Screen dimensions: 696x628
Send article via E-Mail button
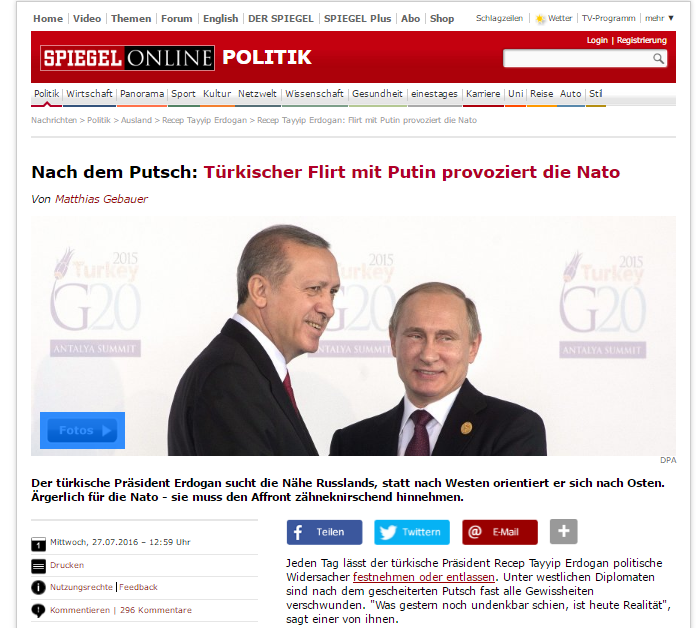500,532
